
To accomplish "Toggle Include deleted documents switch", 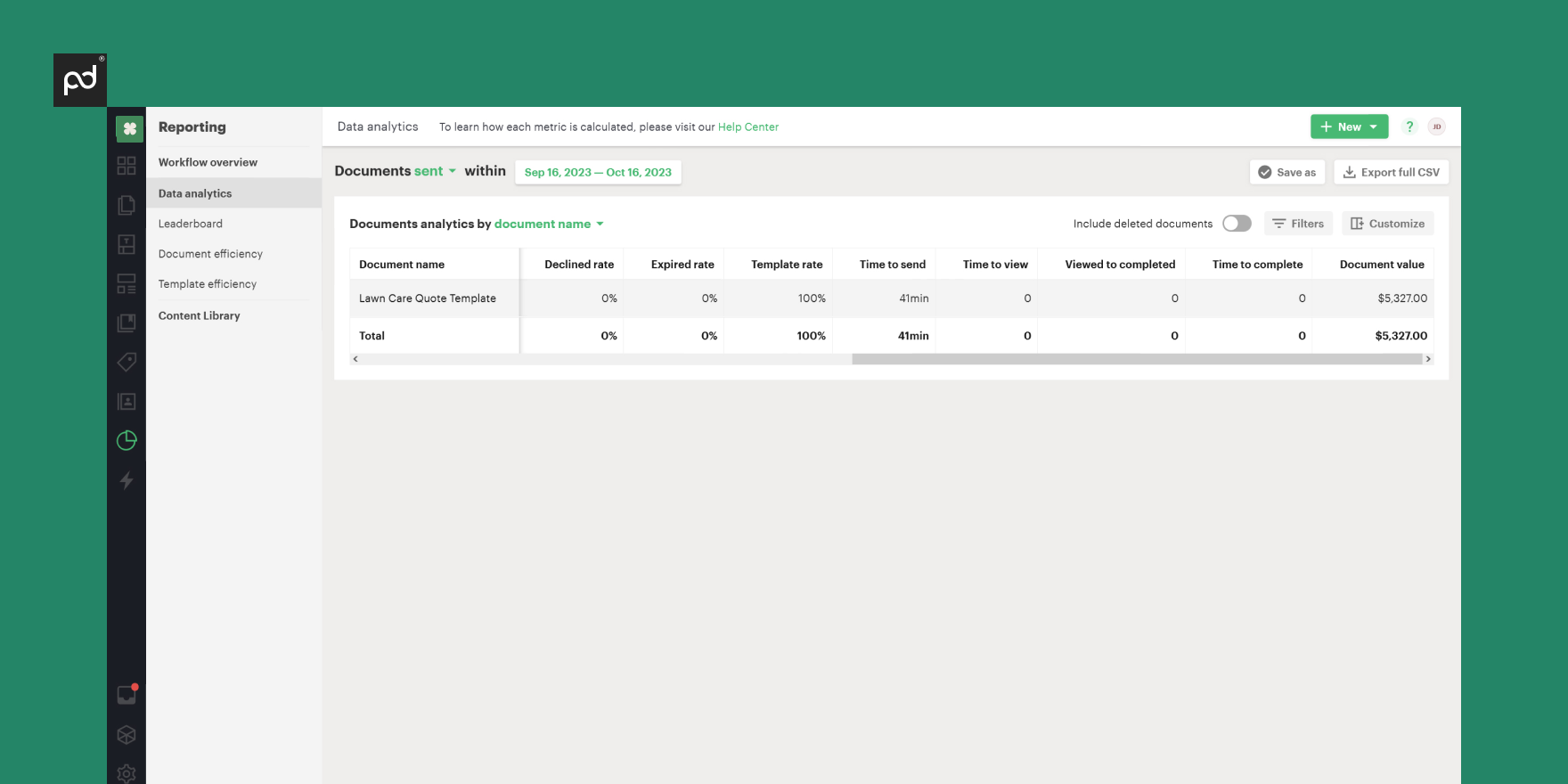I will 1237,224.
